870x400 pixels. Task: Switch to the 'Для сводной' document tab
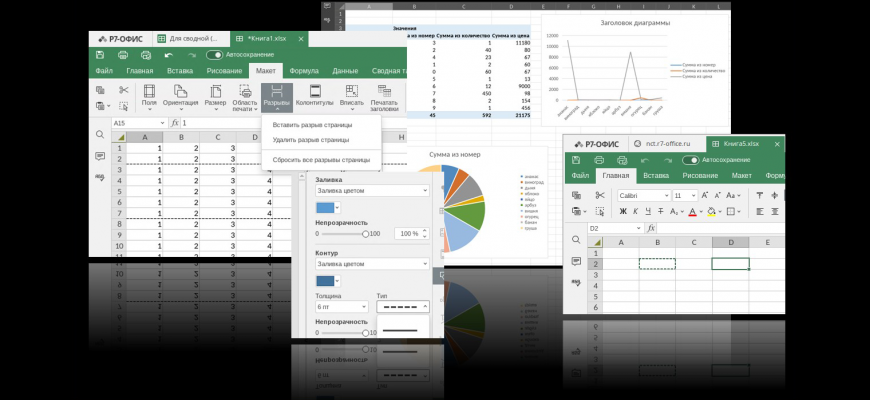(192, 39)
